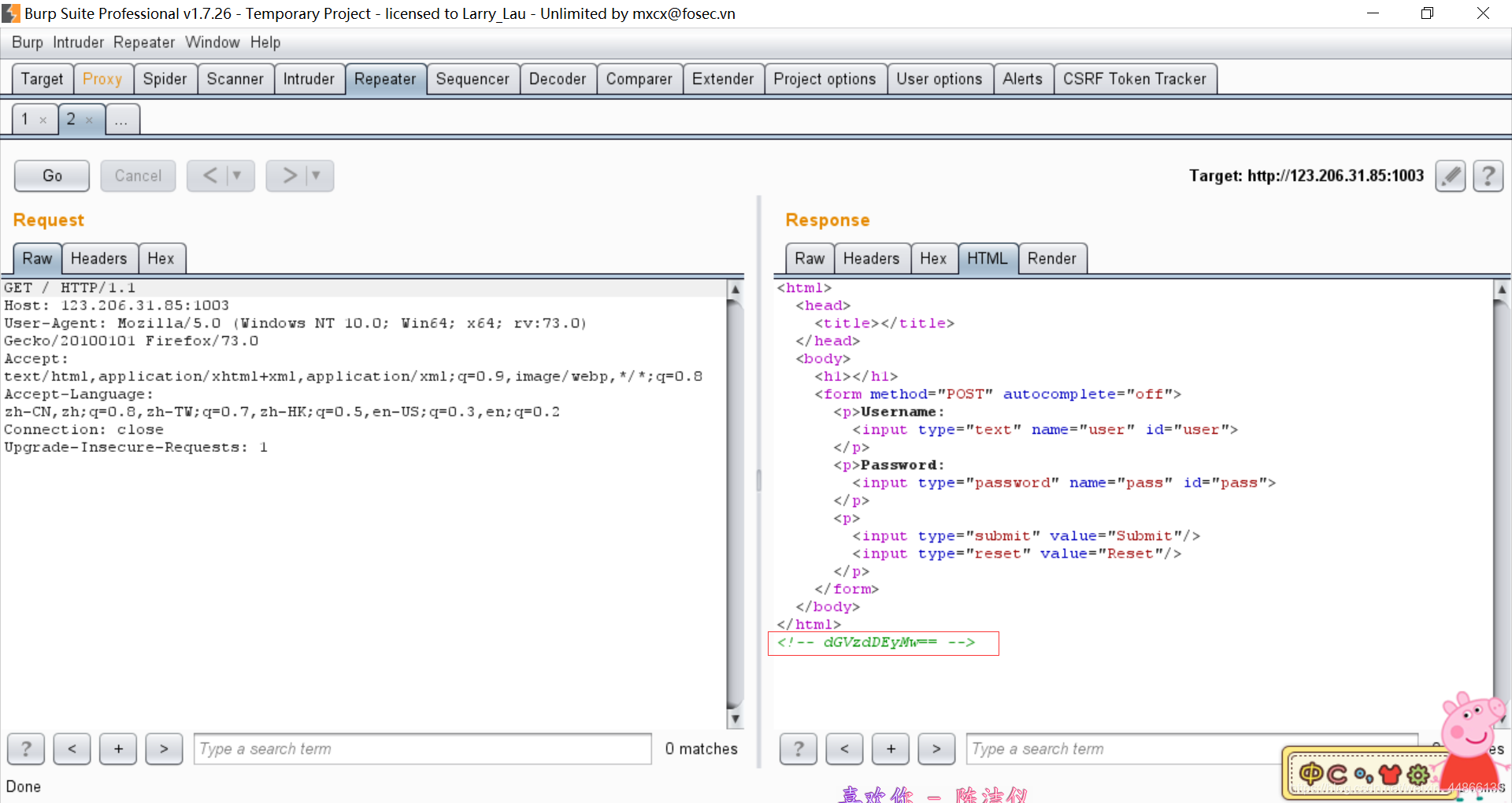Open the previous request history dropdown

[238, 176]
